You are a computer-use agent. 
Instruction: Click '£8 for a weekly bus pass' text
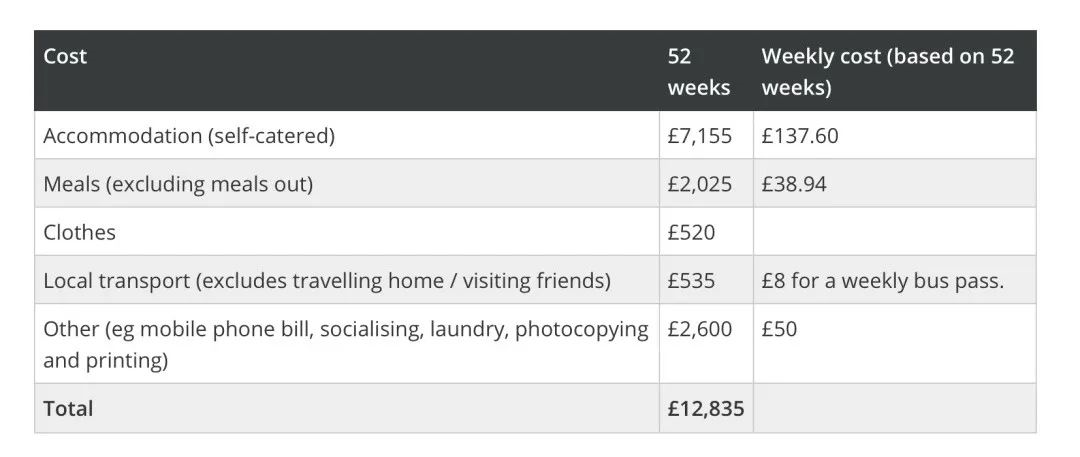882,280
